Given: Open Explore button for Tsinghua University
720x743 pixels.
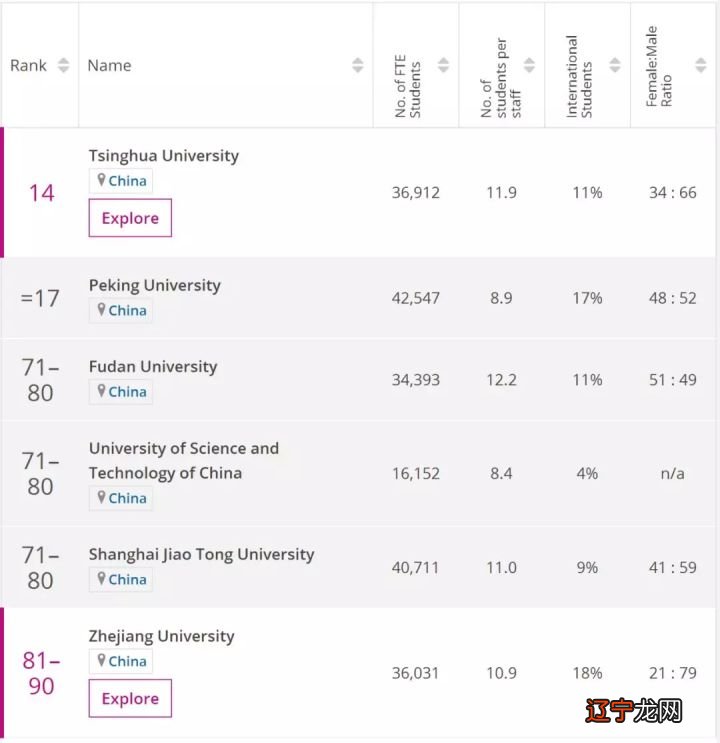Looking at the screenshot, I should (x=130, y=218).
